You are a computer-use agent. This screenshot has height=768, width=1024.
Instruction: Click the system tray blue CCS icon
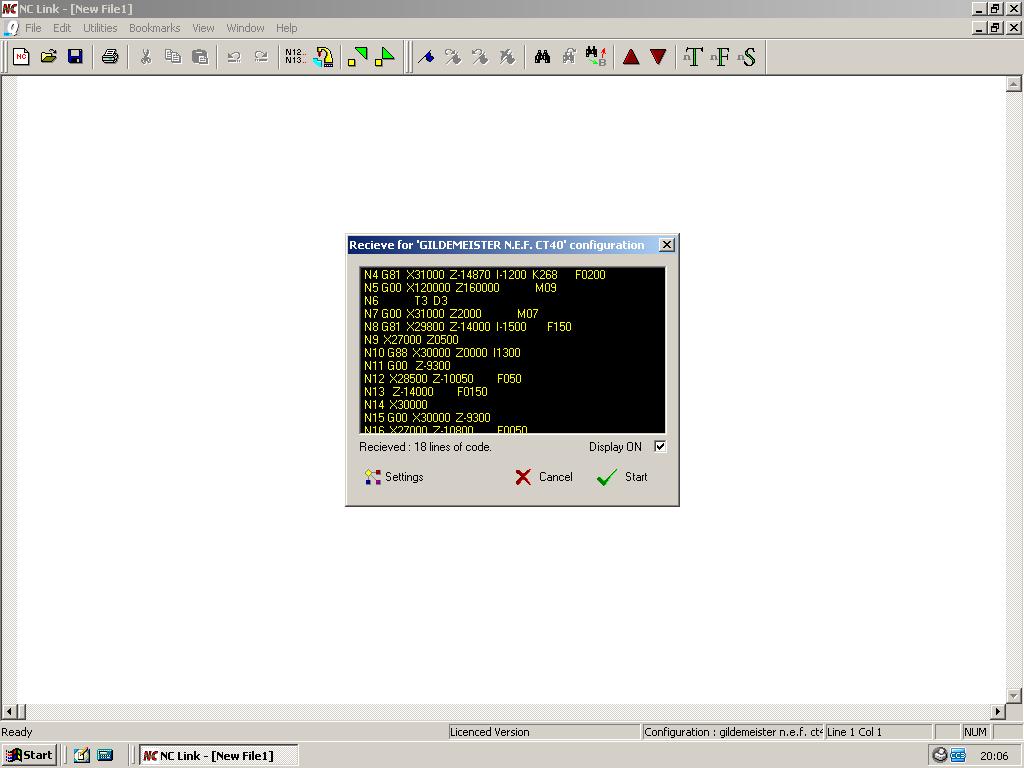pyautogui.click(x=958, y=756)
